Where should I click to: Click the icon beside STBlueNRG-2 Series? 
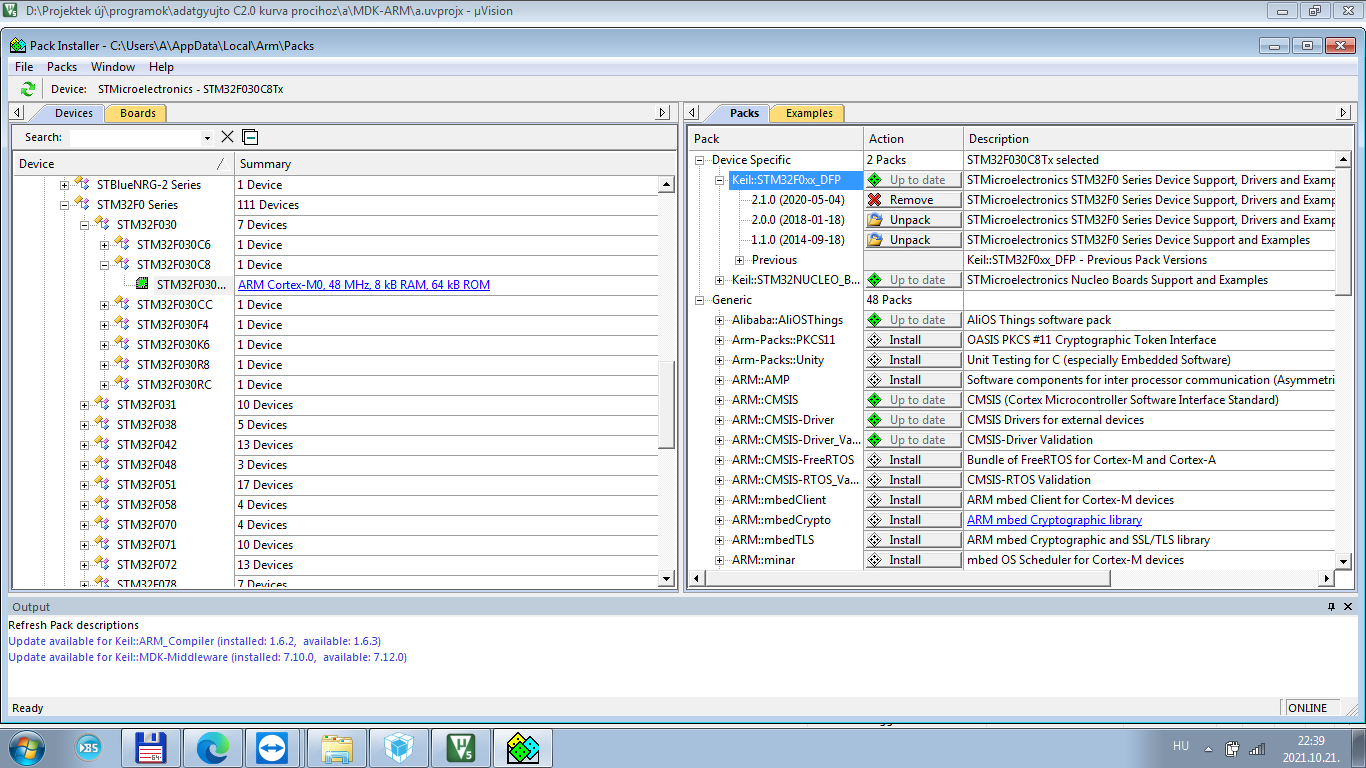(x=82, y=184)
